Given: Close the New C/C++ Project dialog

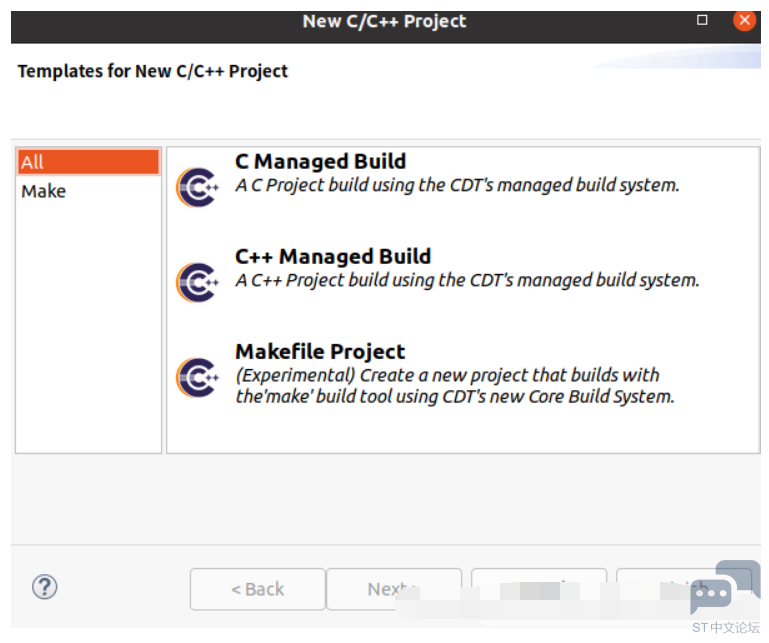Looking at the screenshot, I should coord(744,20).
